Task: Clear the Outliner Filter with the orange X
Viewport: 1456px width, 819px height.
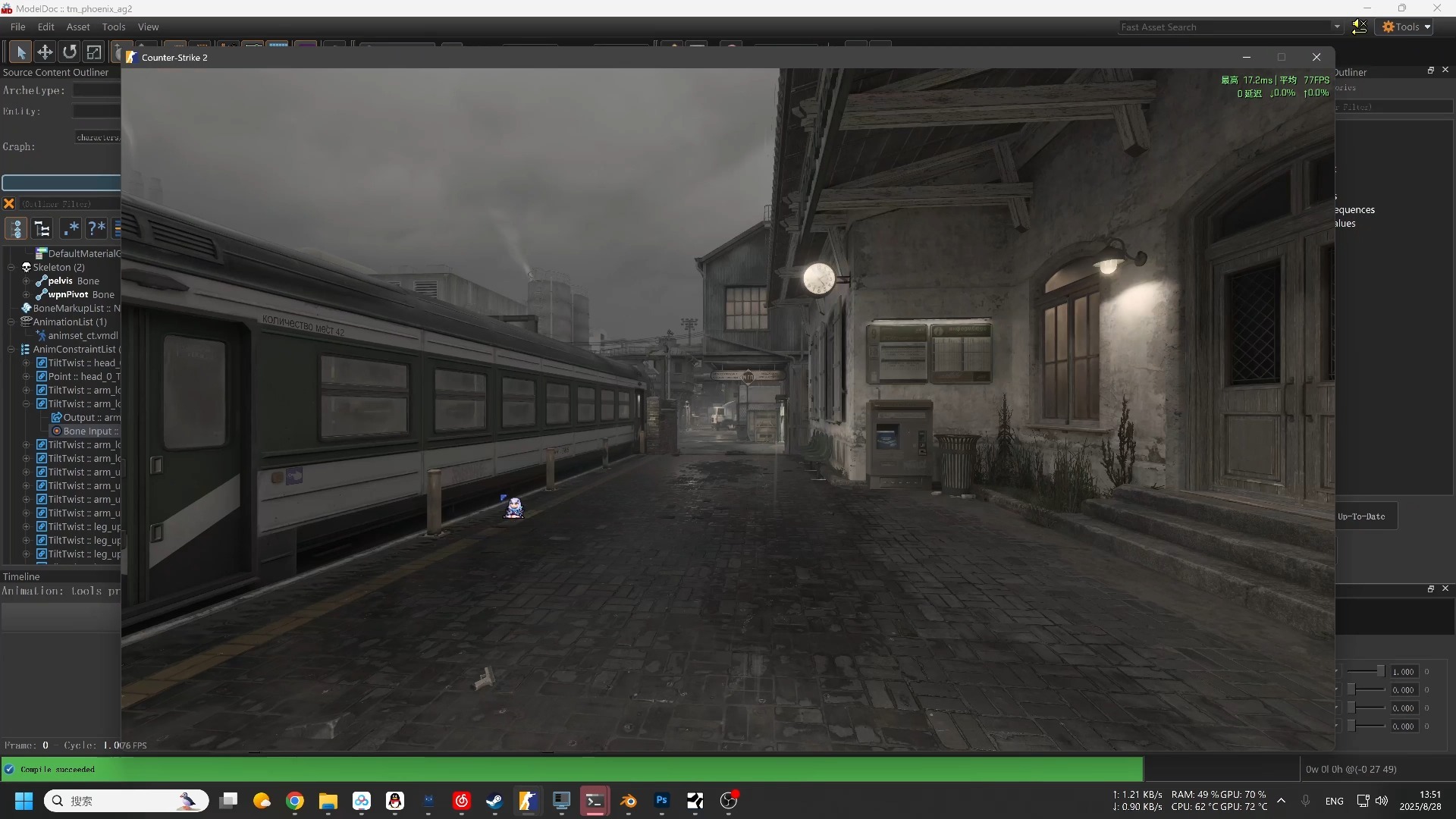Action: coord(9,203)
